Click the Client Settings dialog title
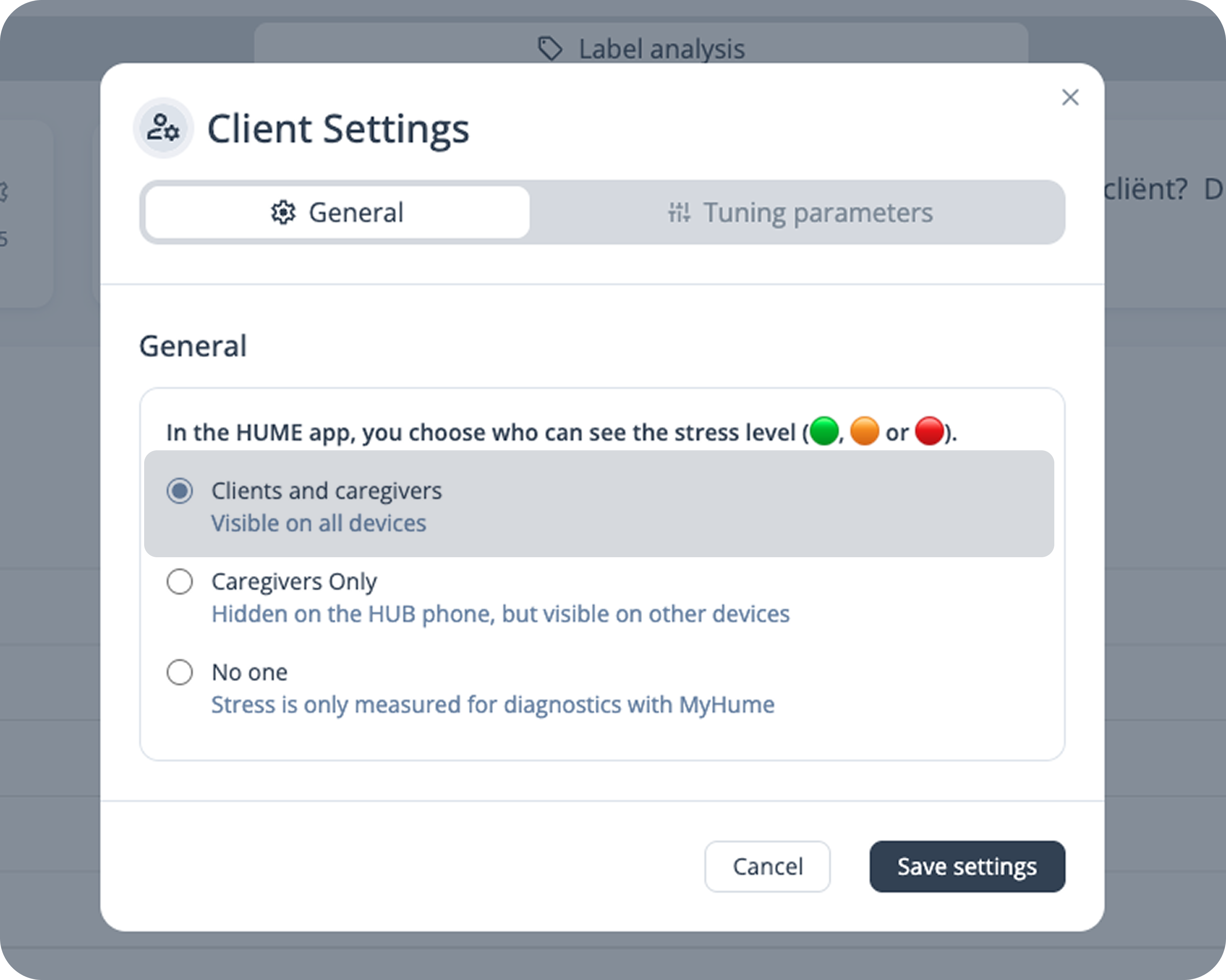Screen dimensions: 1226x980 coord(338,128)
